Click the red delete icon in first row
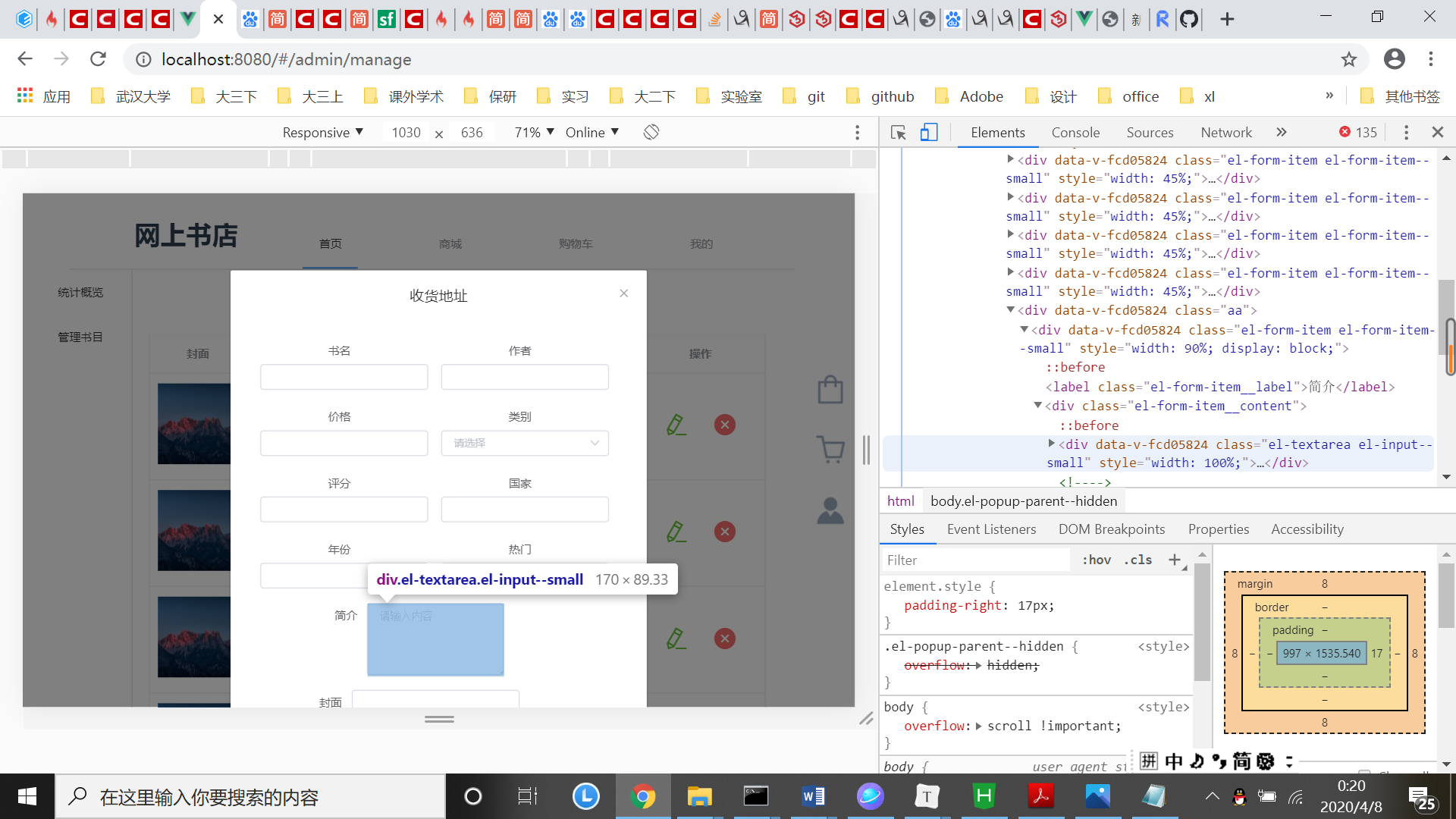 point(725,425)
